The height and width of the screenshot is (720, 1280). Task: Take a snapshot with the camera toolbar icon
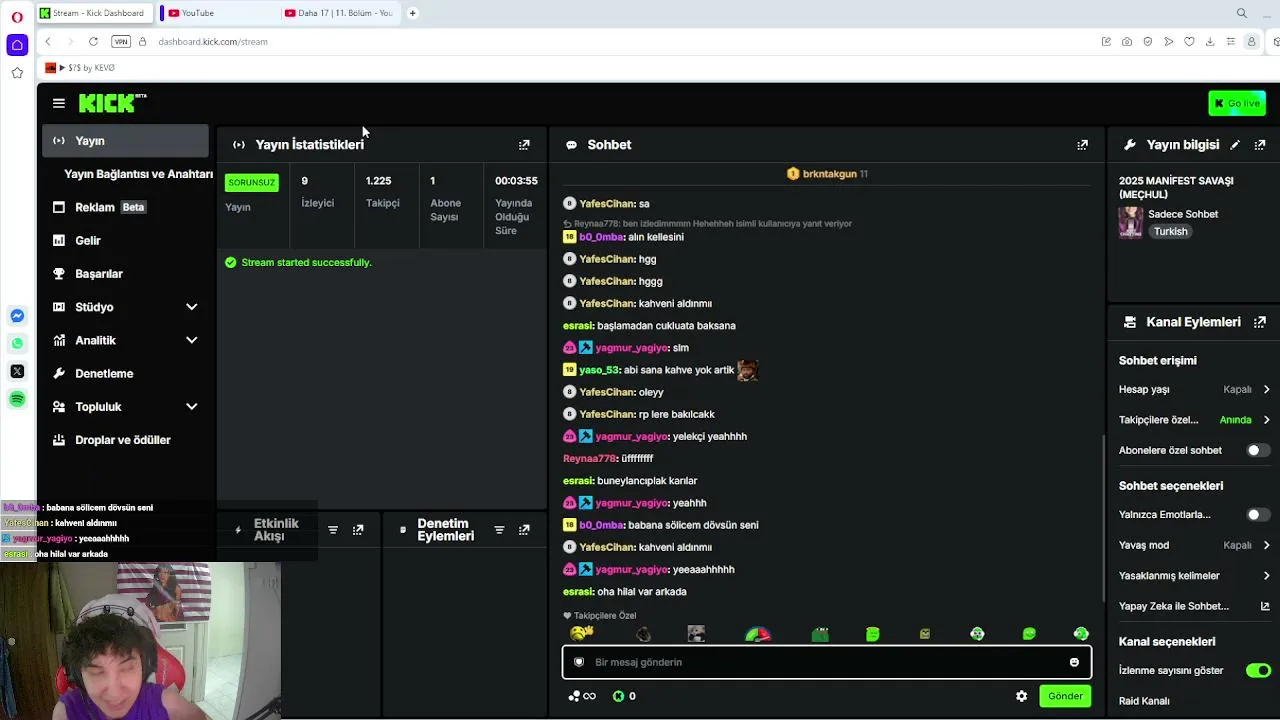click(x=1127, y=41)
